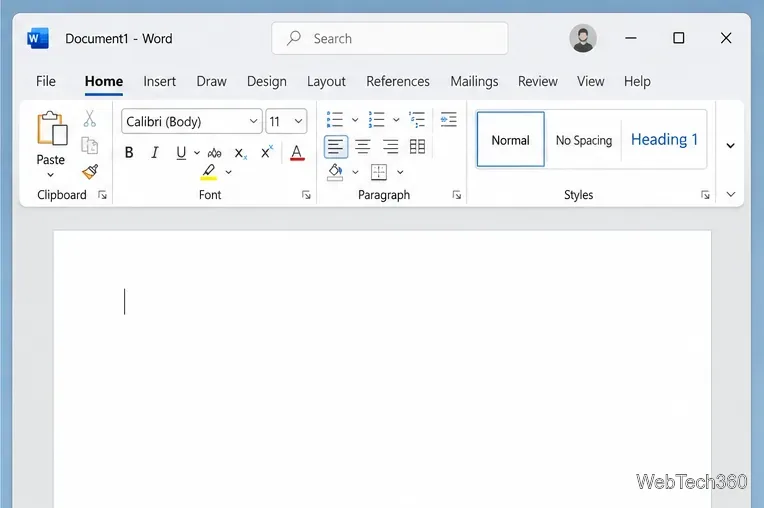Apply the Normal style
764x508 pixels.
511,139
